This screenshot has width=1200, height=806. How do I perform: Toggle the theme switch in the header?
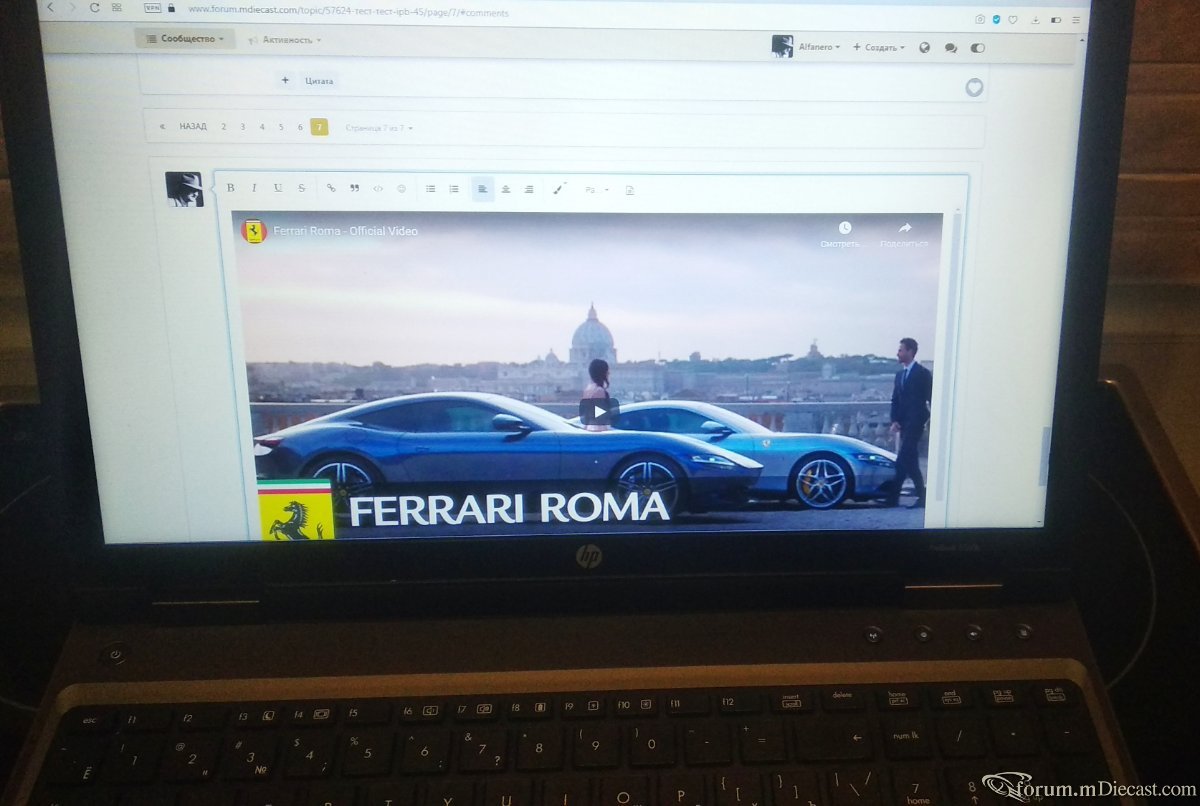(977, 48)
